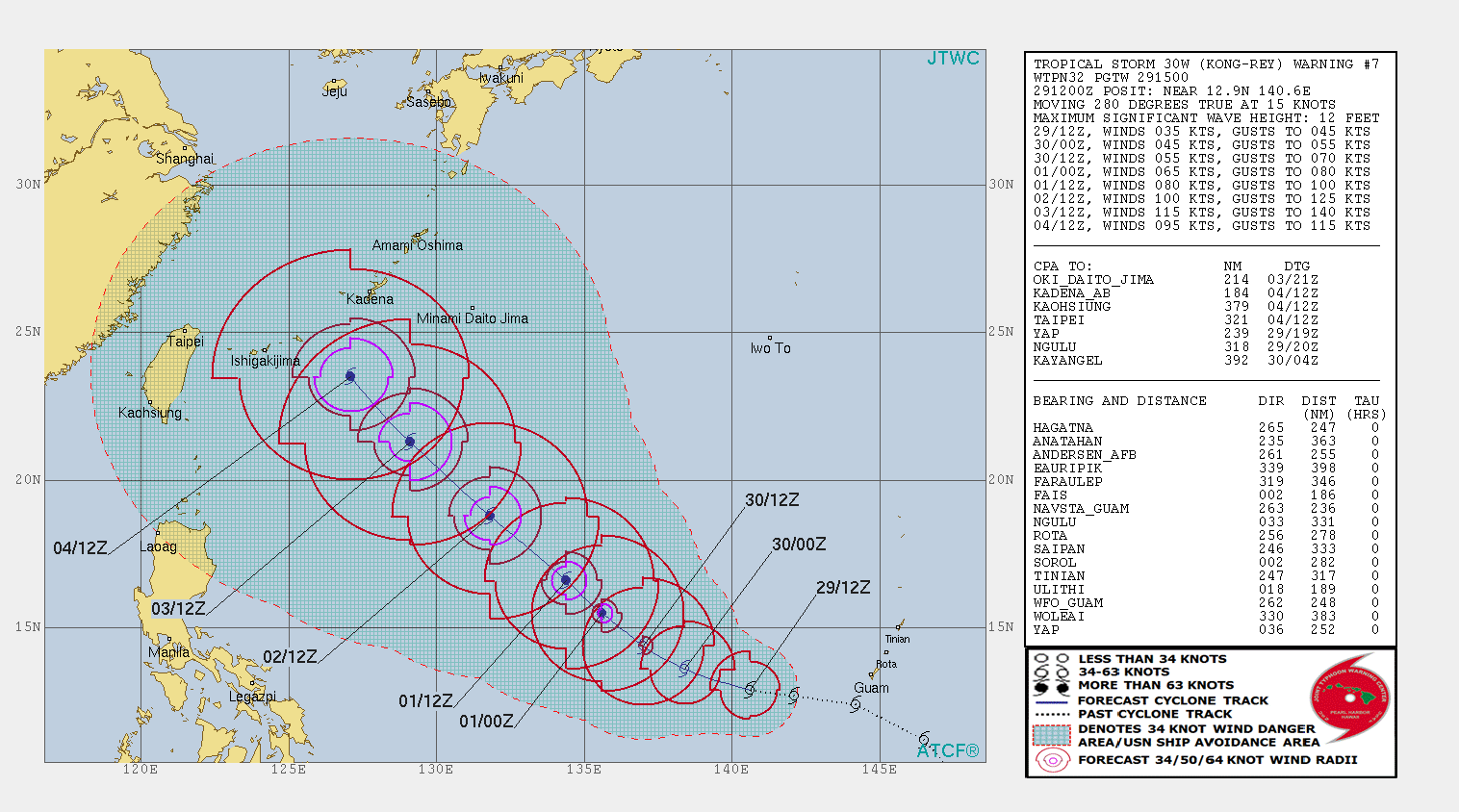The height and width of the screenshot is (812, 1459).
Task: Click the Kaohsiung label on the map
Action: point(150,413)
